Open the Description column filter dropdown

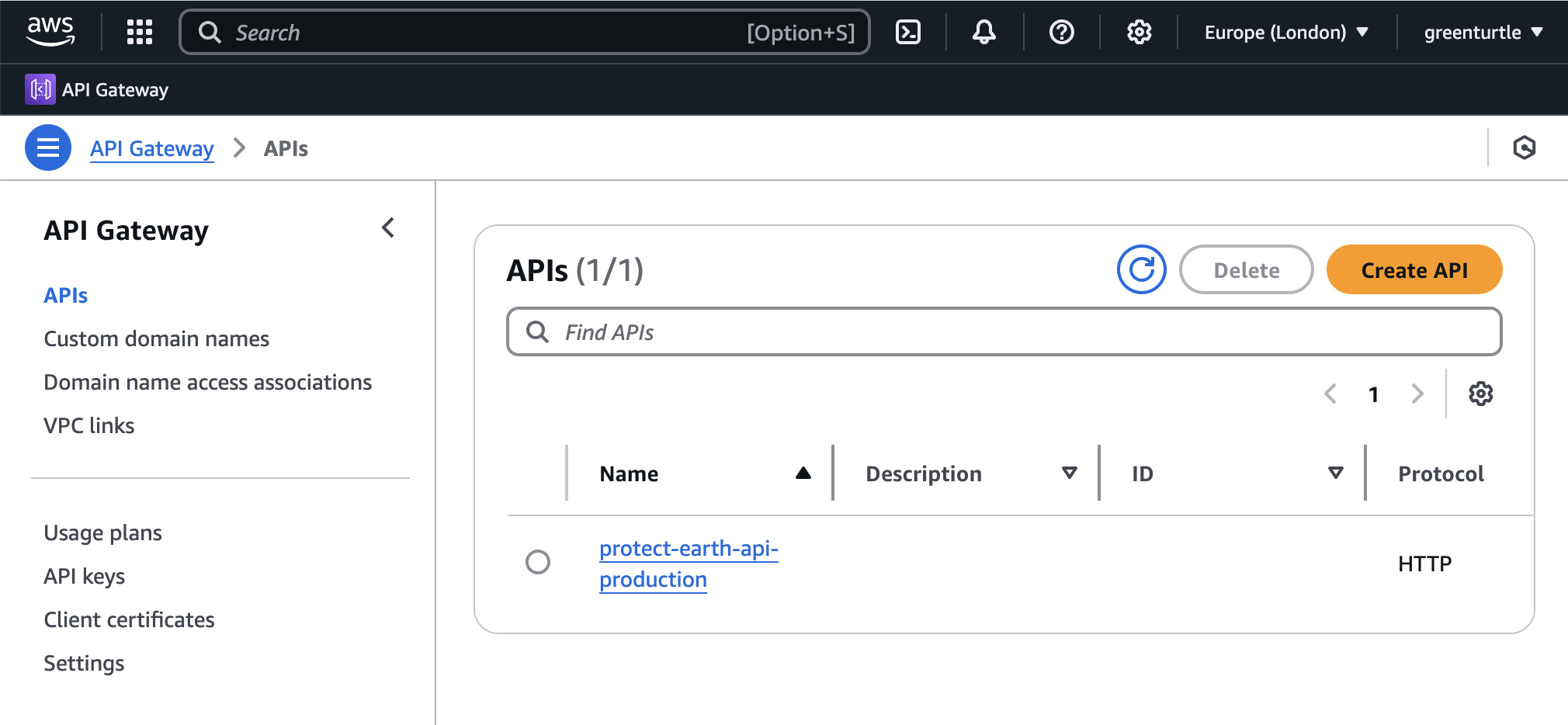1069,472
